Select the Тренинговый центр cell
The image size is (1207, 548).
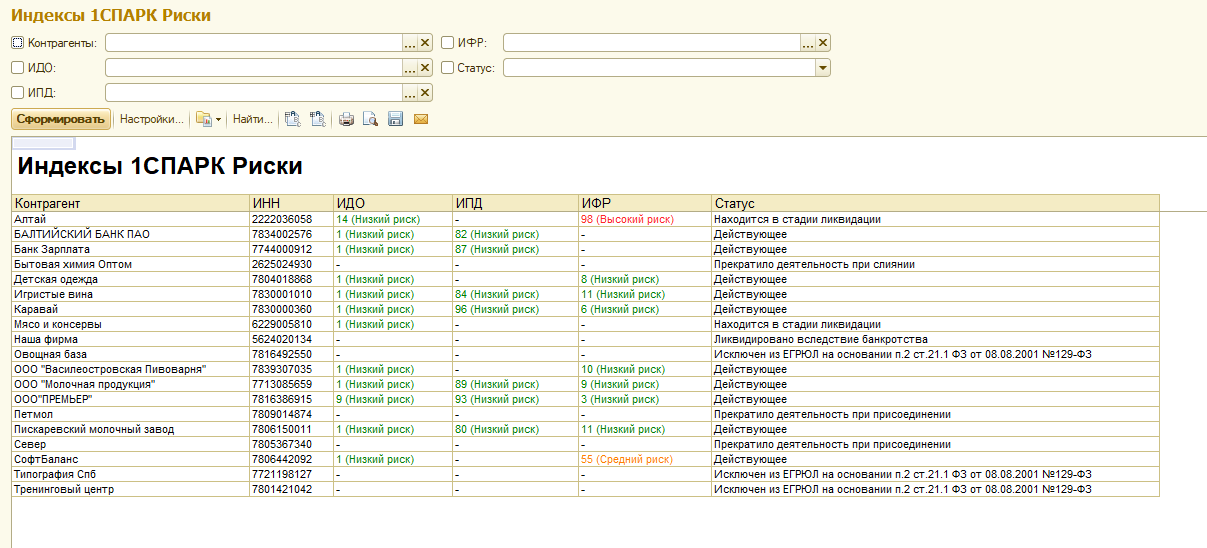coord(130,489)
